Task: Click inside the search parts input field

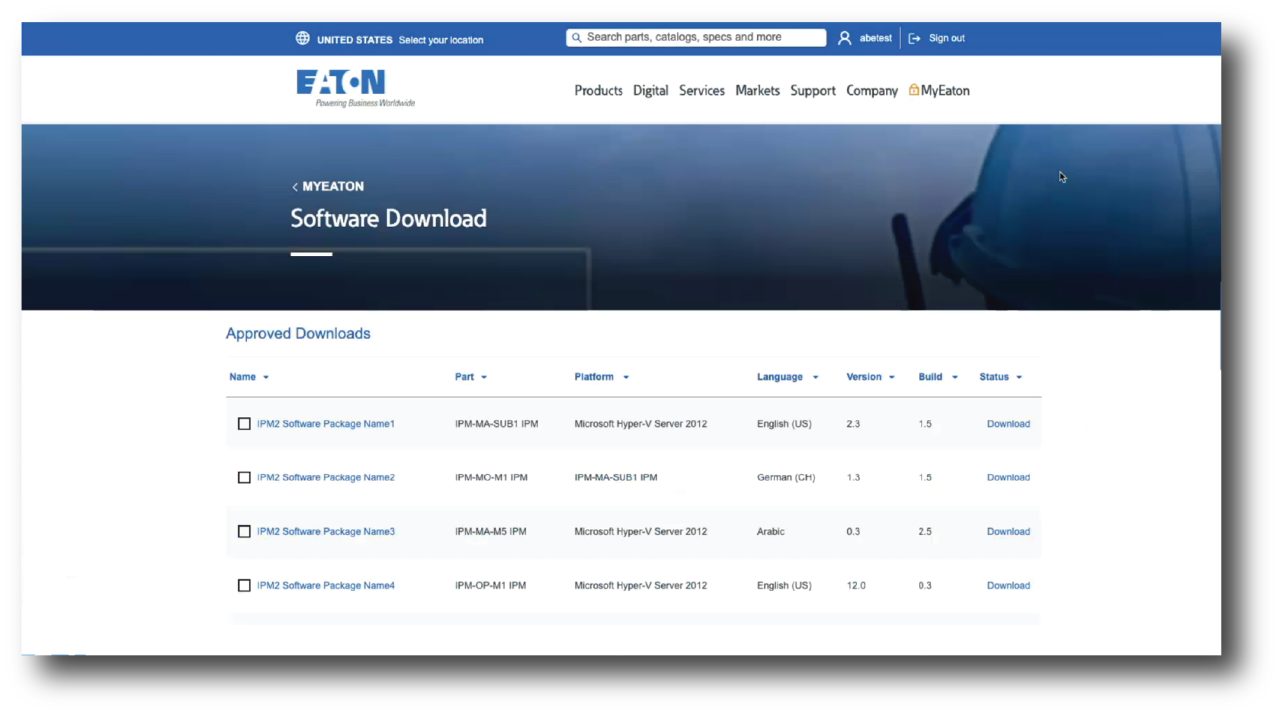Action: click(700, 37)
